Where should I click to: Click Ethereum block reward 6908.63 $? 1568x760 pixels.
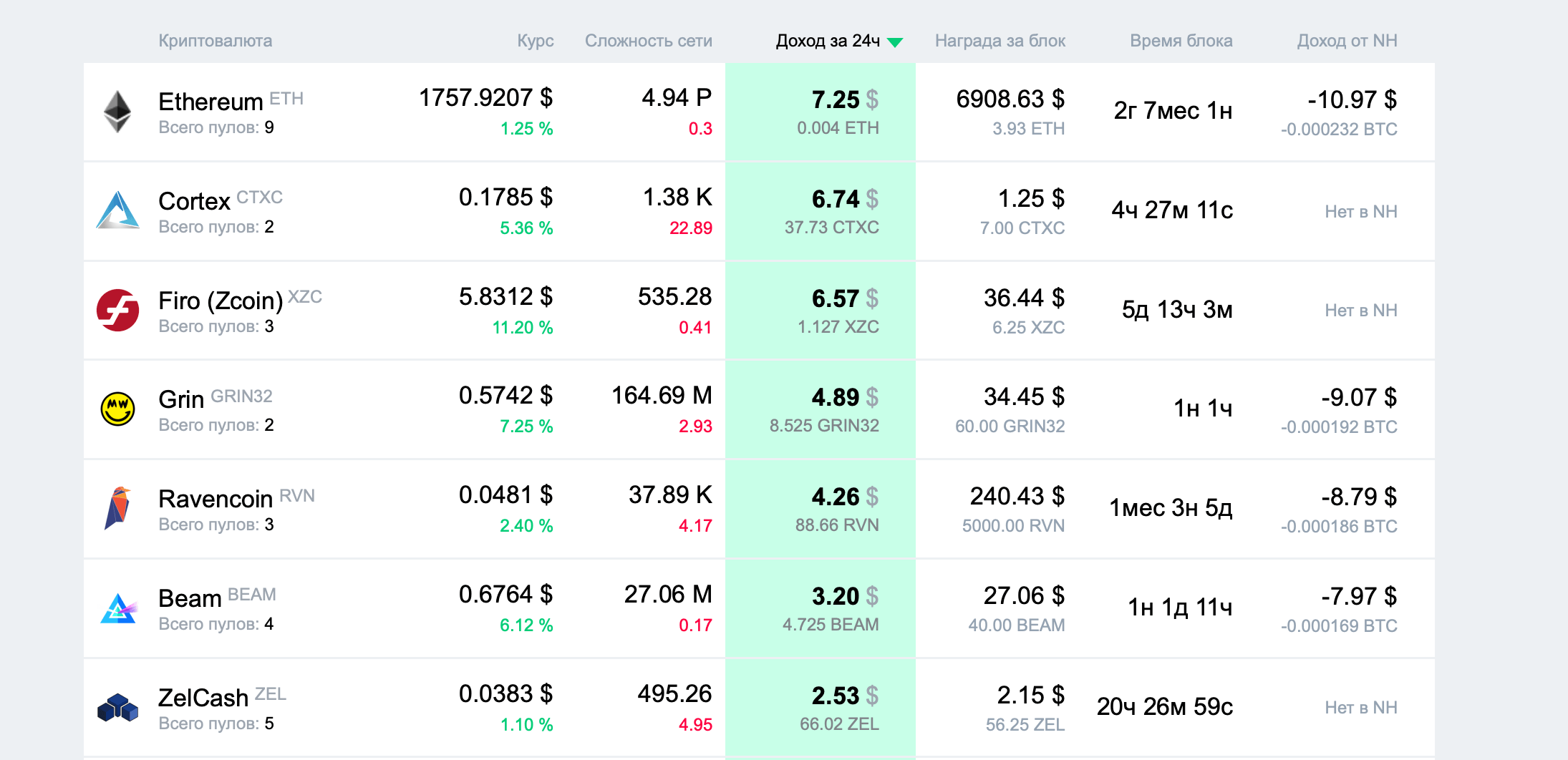(x=1010, y=99)
